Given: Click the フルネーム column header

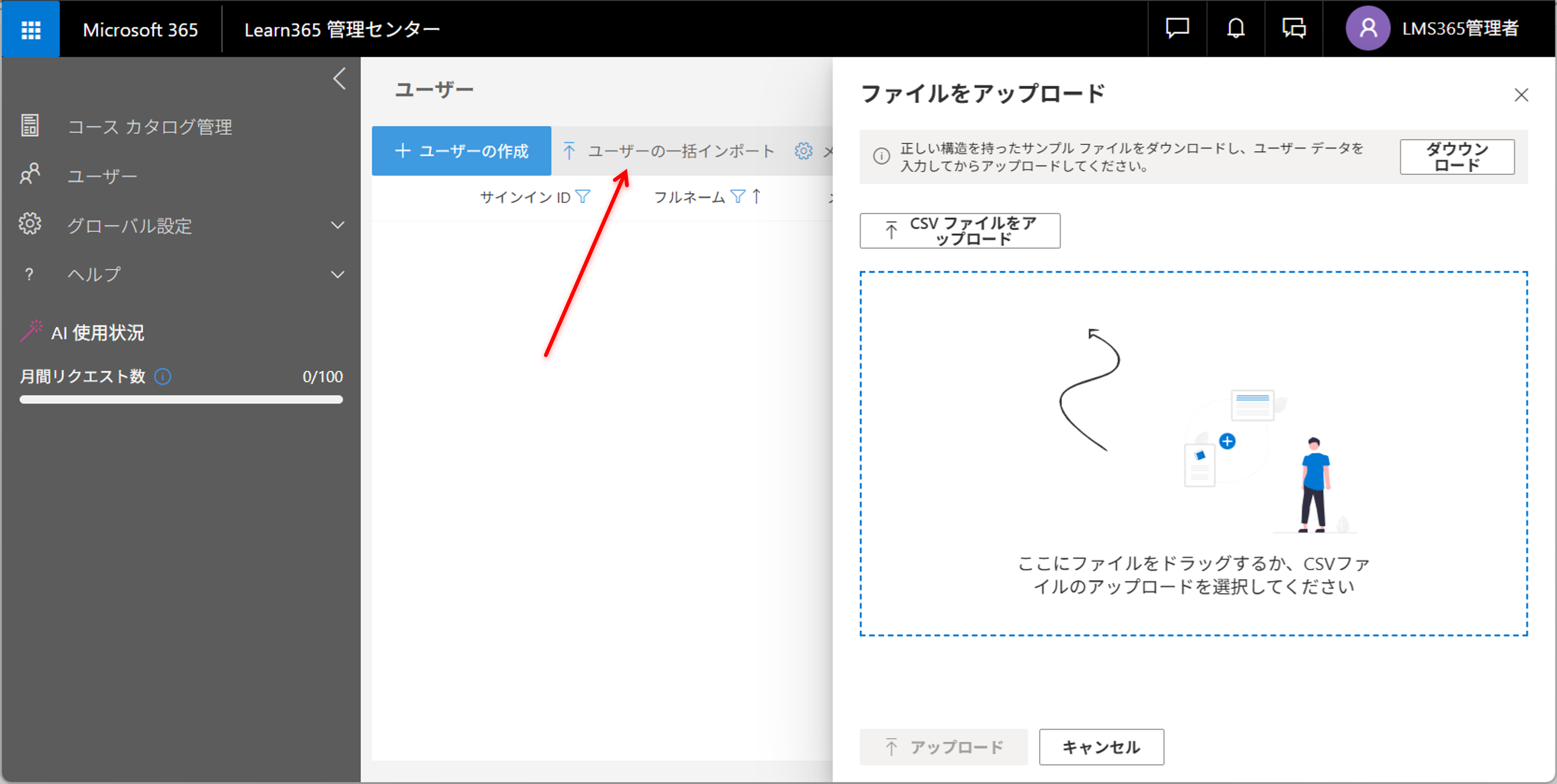Looking at the screenshot, I should point(689,197).
